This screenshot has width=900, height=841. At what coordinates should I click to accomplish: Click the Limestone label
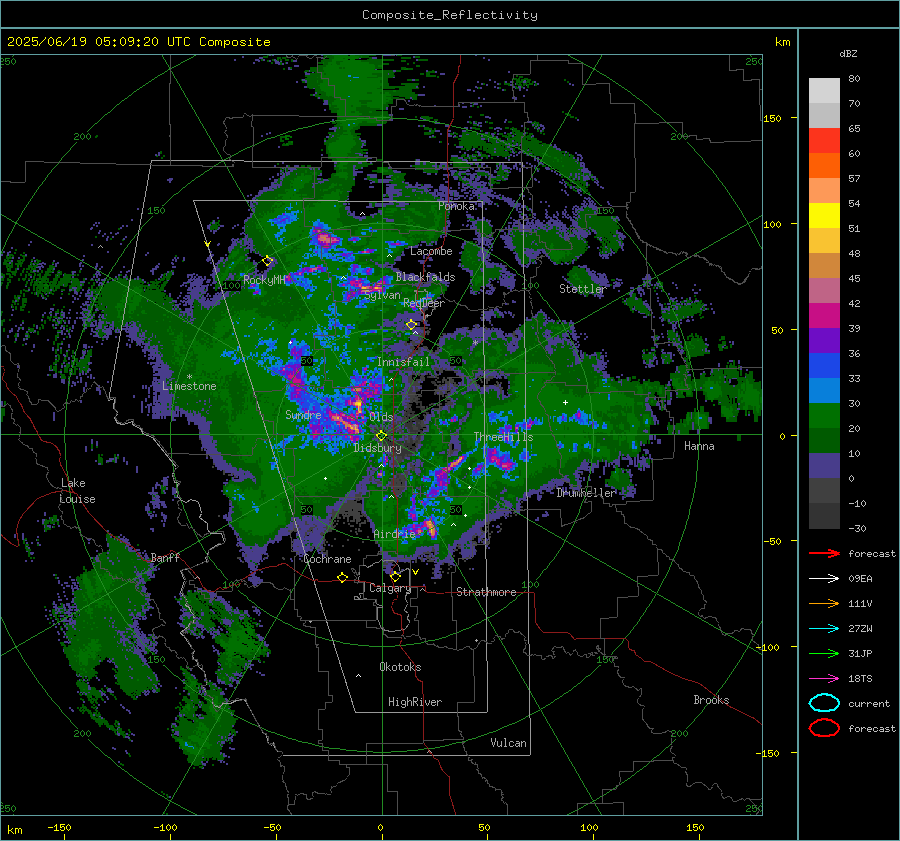click(x=189, y=386)
